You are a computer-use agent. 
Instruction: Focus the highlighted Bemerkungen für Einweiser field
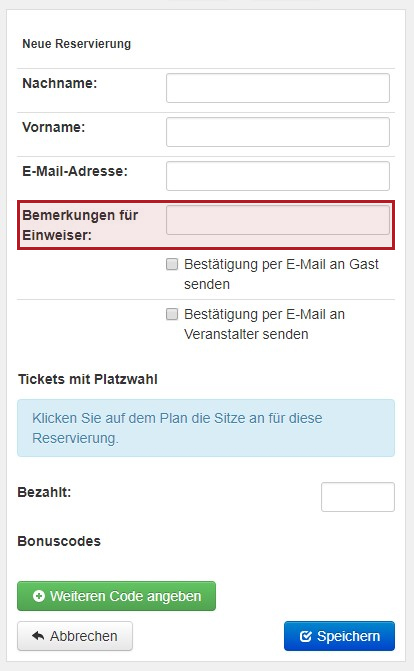pyautogui.click(x=278, y=220)
